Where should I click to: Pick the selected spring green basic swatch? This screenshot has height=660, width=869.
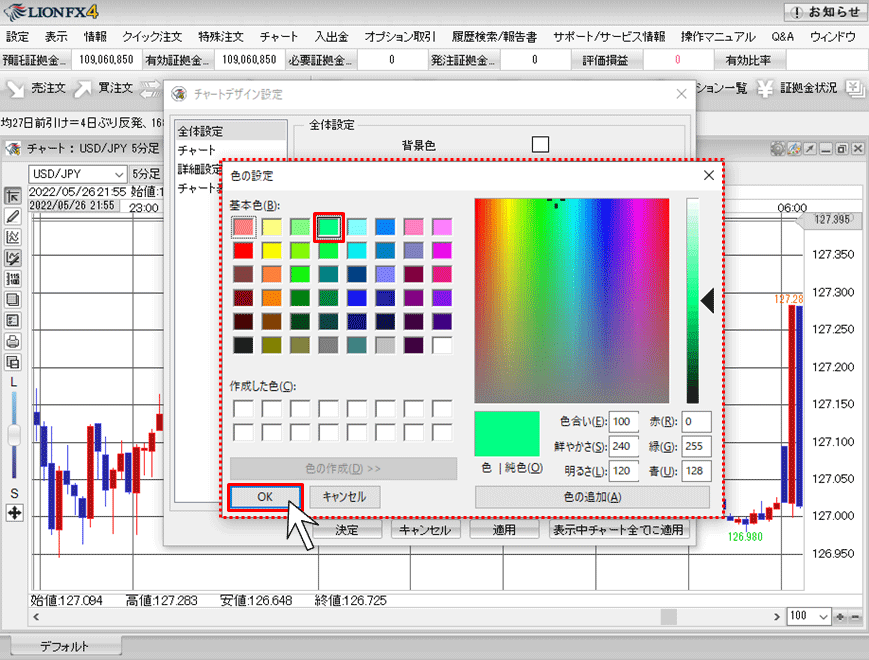pos(329,227)
